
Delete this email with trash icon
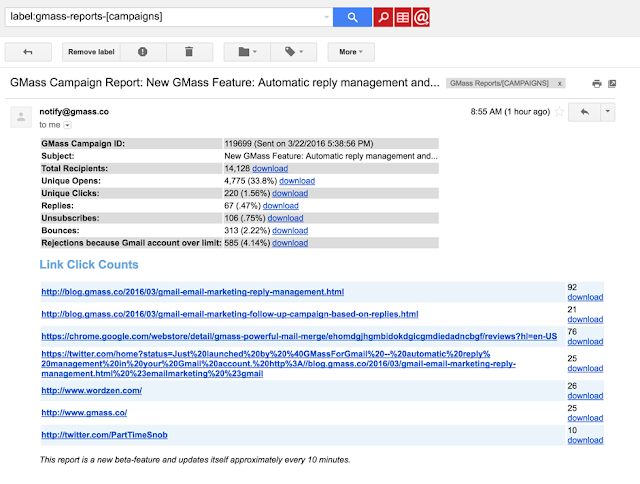189,52
